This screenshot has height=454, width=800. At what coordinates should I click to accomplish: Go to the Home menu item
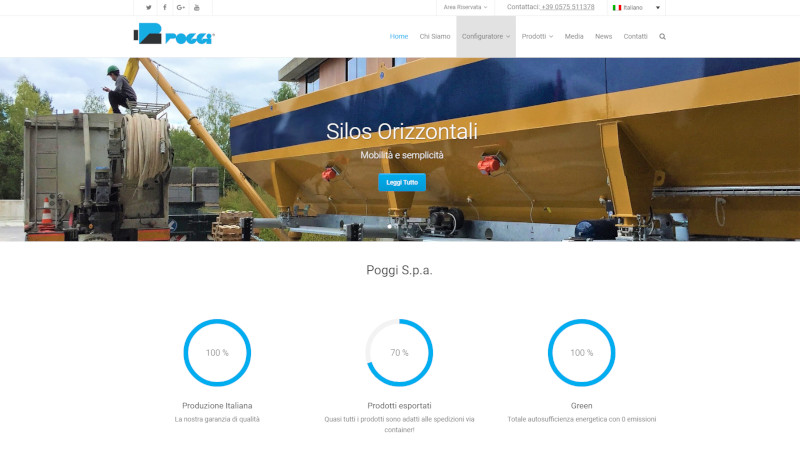pyautogui.click(x=399, y=37)
